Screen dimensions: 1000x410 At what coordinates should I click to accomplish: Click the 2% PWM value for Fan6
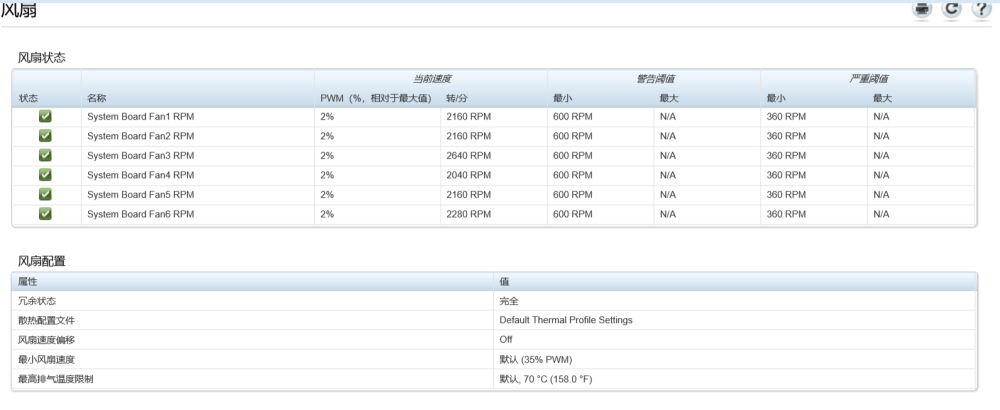coord(327,214)
